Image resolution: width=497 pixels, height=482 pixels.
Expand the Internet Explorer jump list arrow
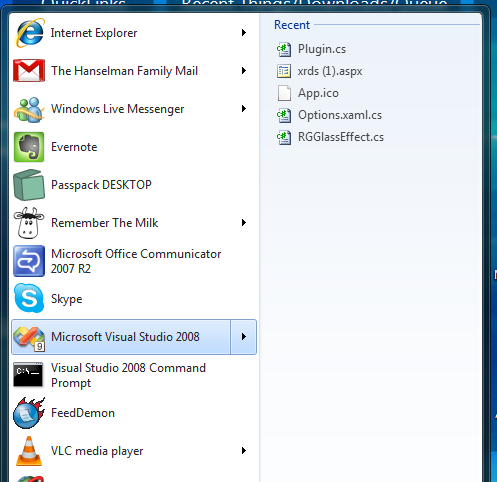click(244, 33)
